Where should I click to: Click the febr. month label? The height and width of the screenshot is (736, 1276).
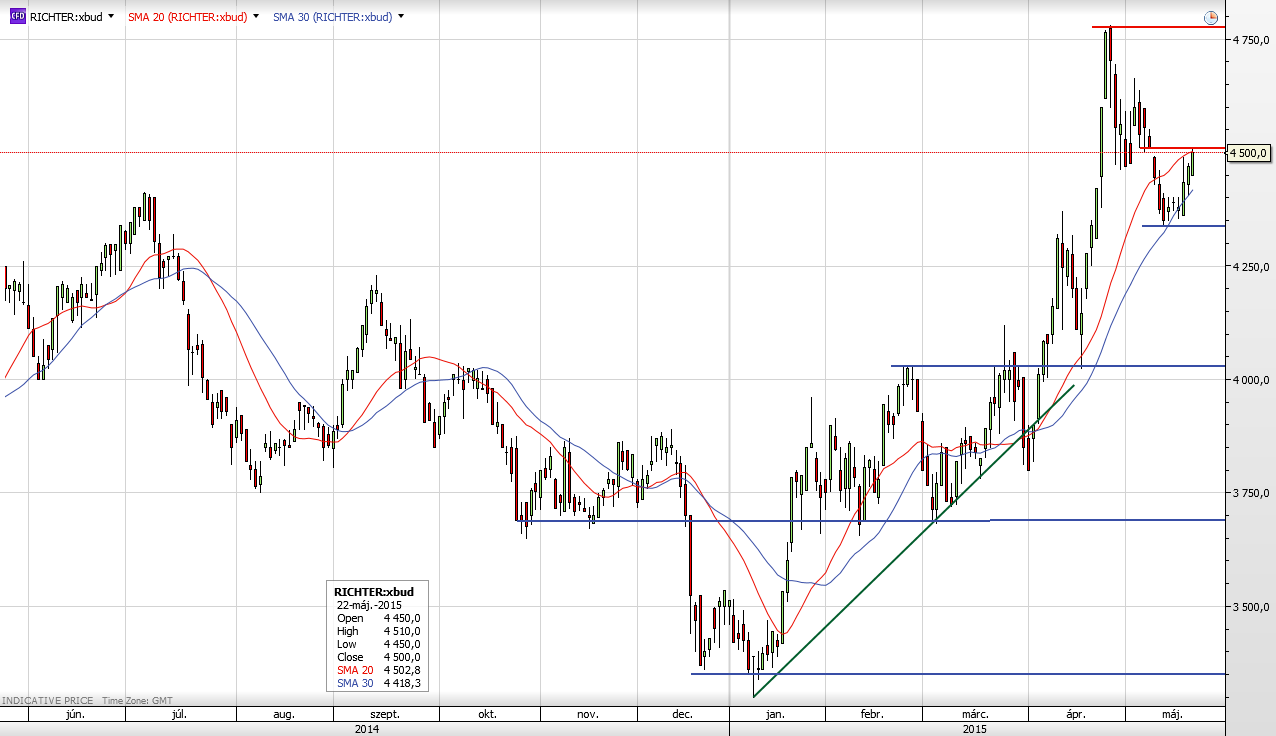coord(871,715)
